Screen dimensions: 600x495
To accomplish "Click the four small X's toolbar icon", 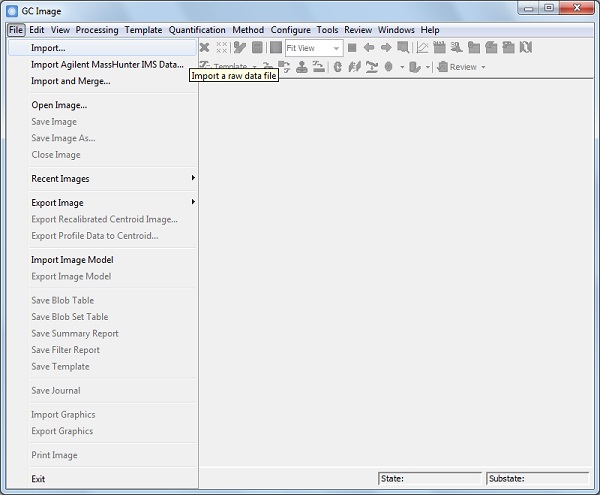I will [x=222, y=47].
